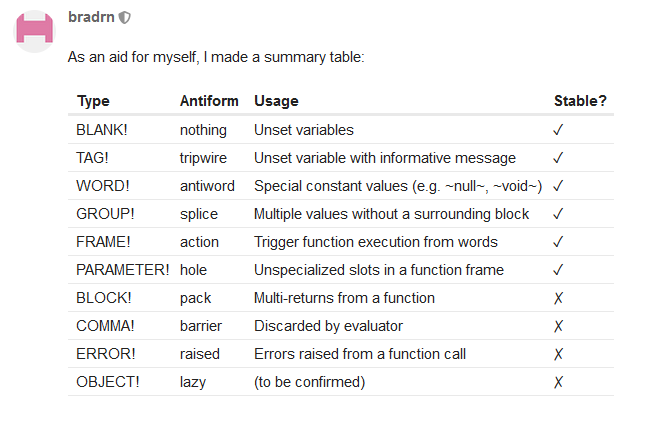Click the tripwire antiform cell
Screen dimensions: 650x422
[203, 158]
